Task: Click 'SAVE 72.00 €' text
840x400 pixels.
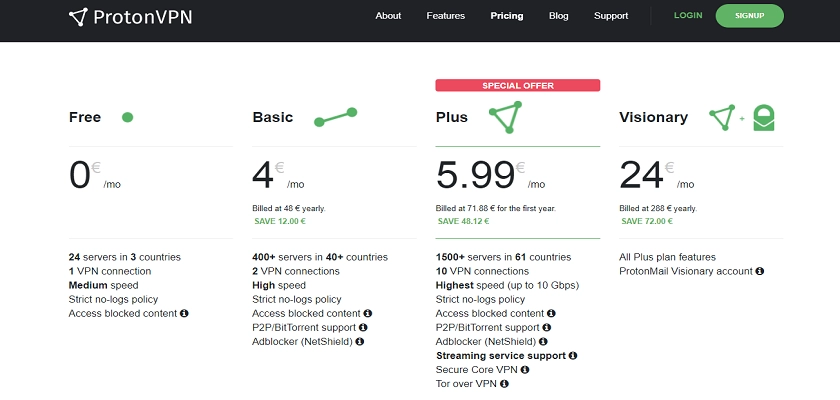Action: coord(647,221)
